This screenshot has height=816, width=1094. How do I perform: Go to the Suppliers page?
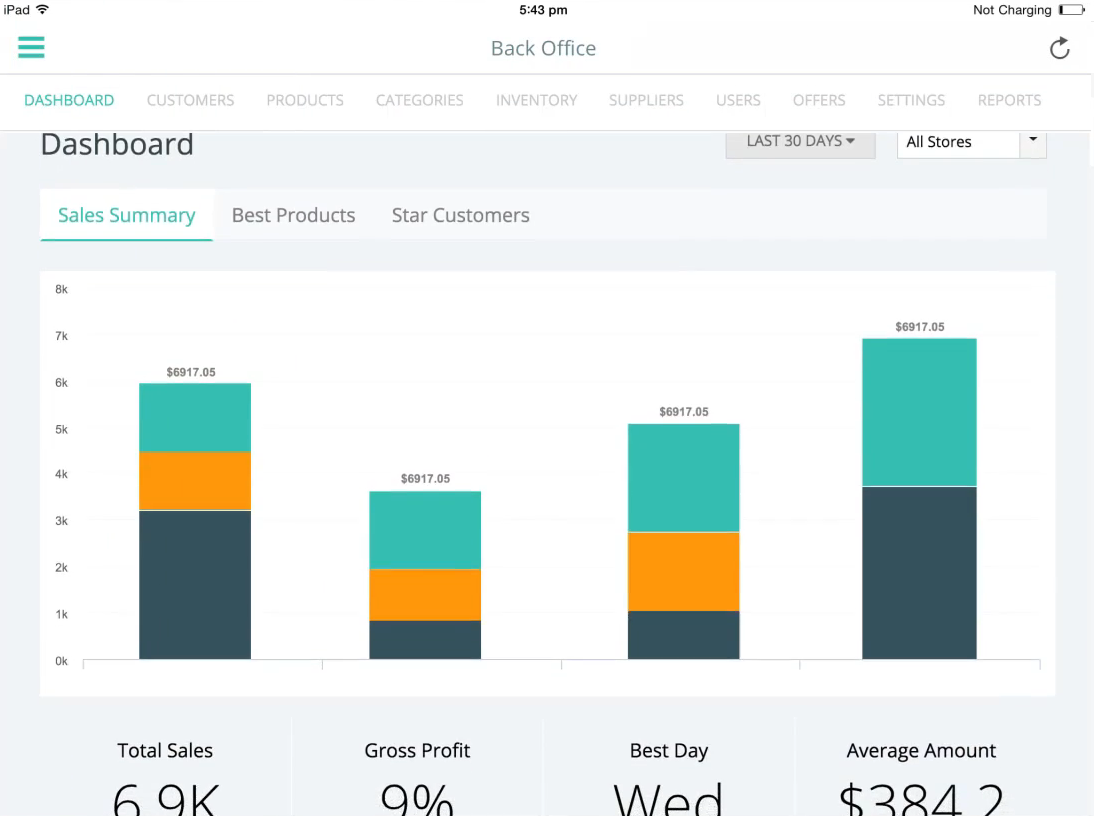coord(646,100)
